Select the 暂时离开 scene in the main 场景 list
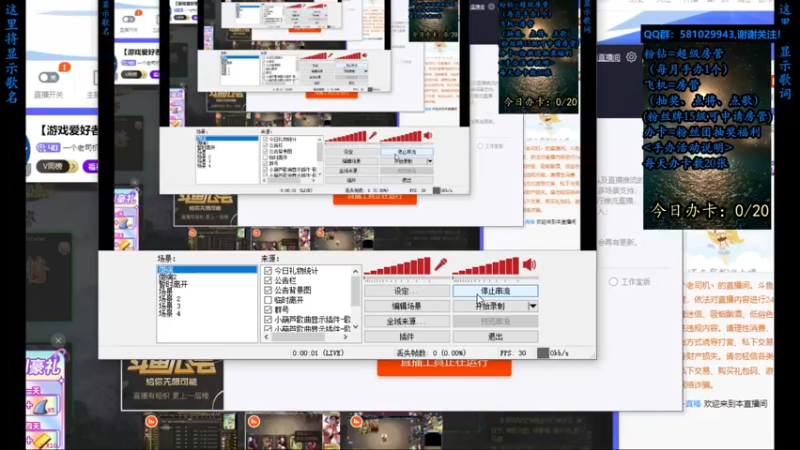 [x=173, y=284]
